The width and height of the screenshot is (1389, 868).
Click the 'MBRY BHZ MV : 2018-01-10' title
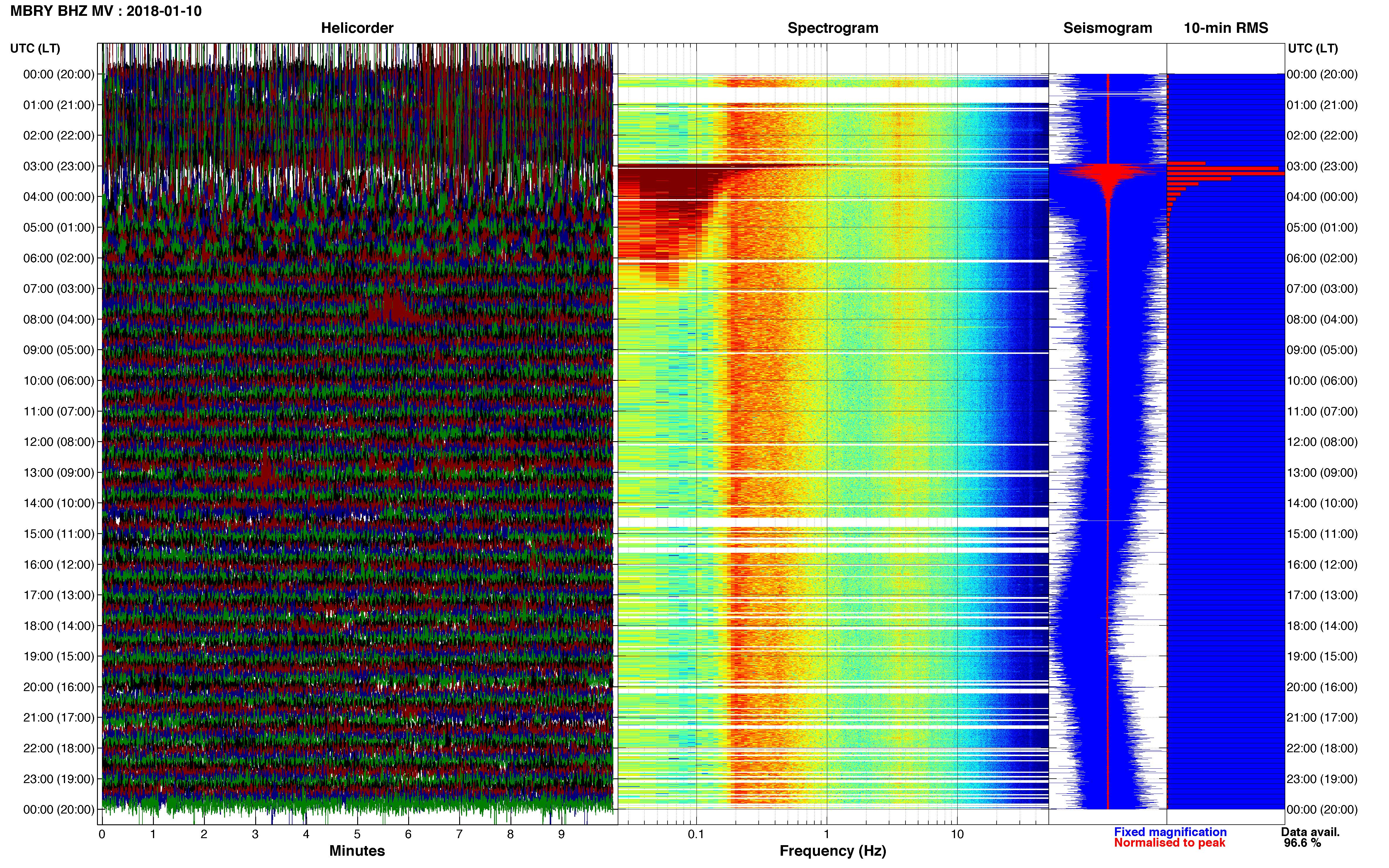106,11
